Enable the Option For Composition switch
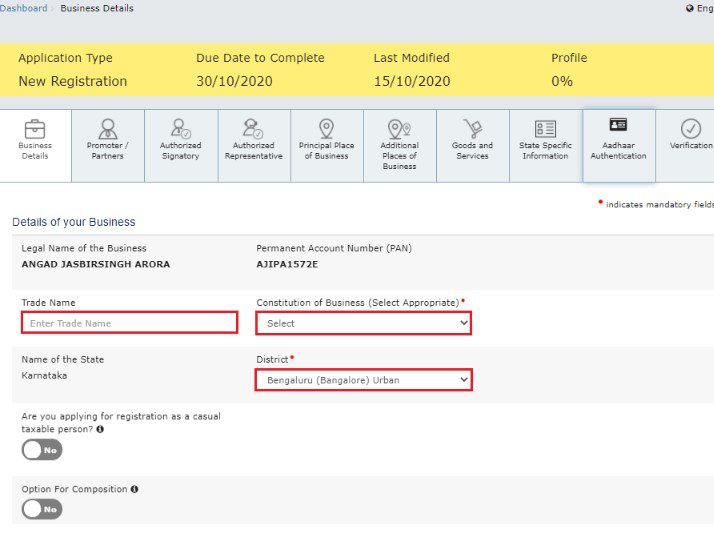This screenshot has height=546, width=714. (x=42, y=510)
